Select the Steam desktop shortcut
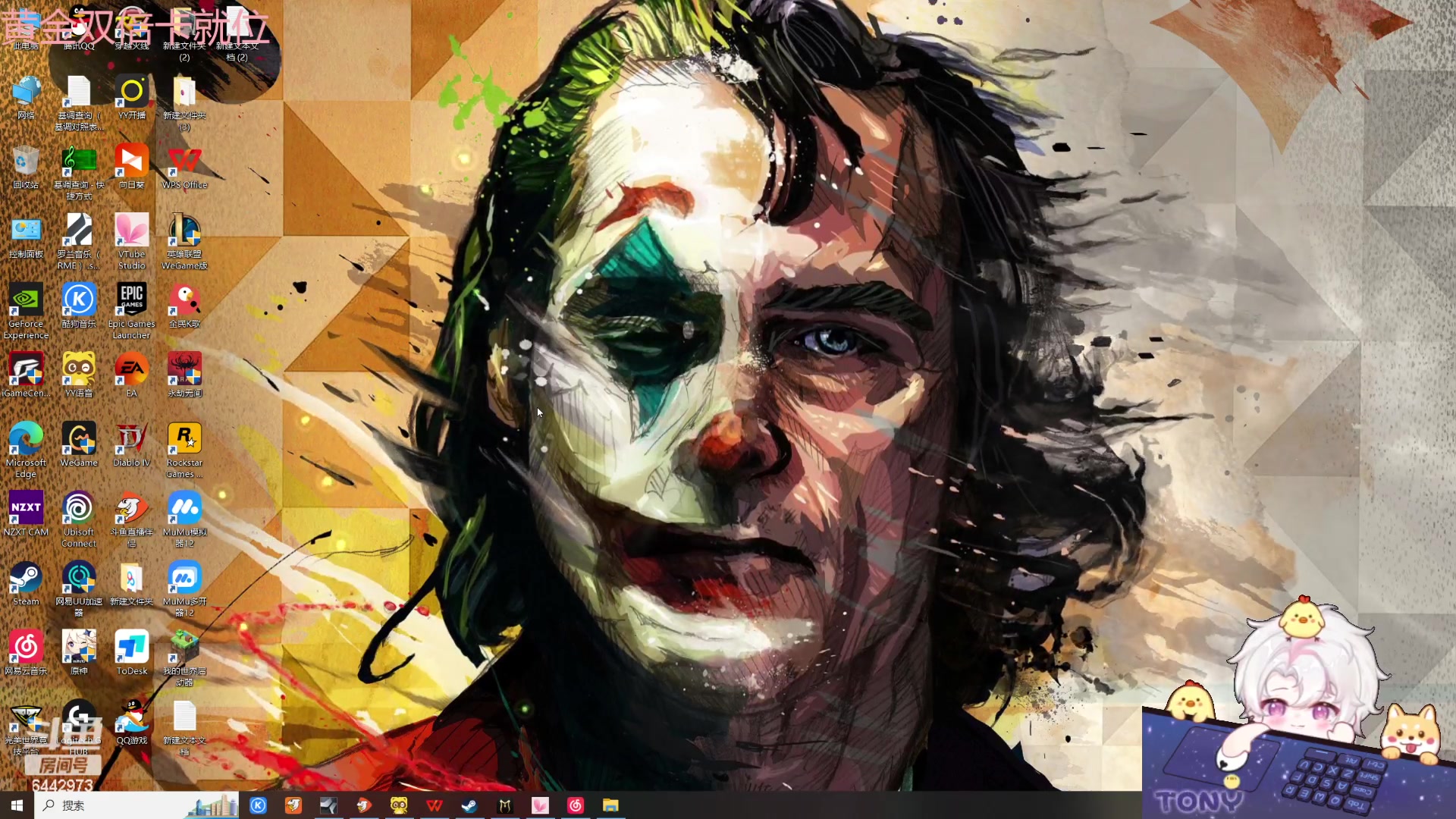Image resolution: width=1456 pixels, height=819 pixels. (x=26, y=583)
